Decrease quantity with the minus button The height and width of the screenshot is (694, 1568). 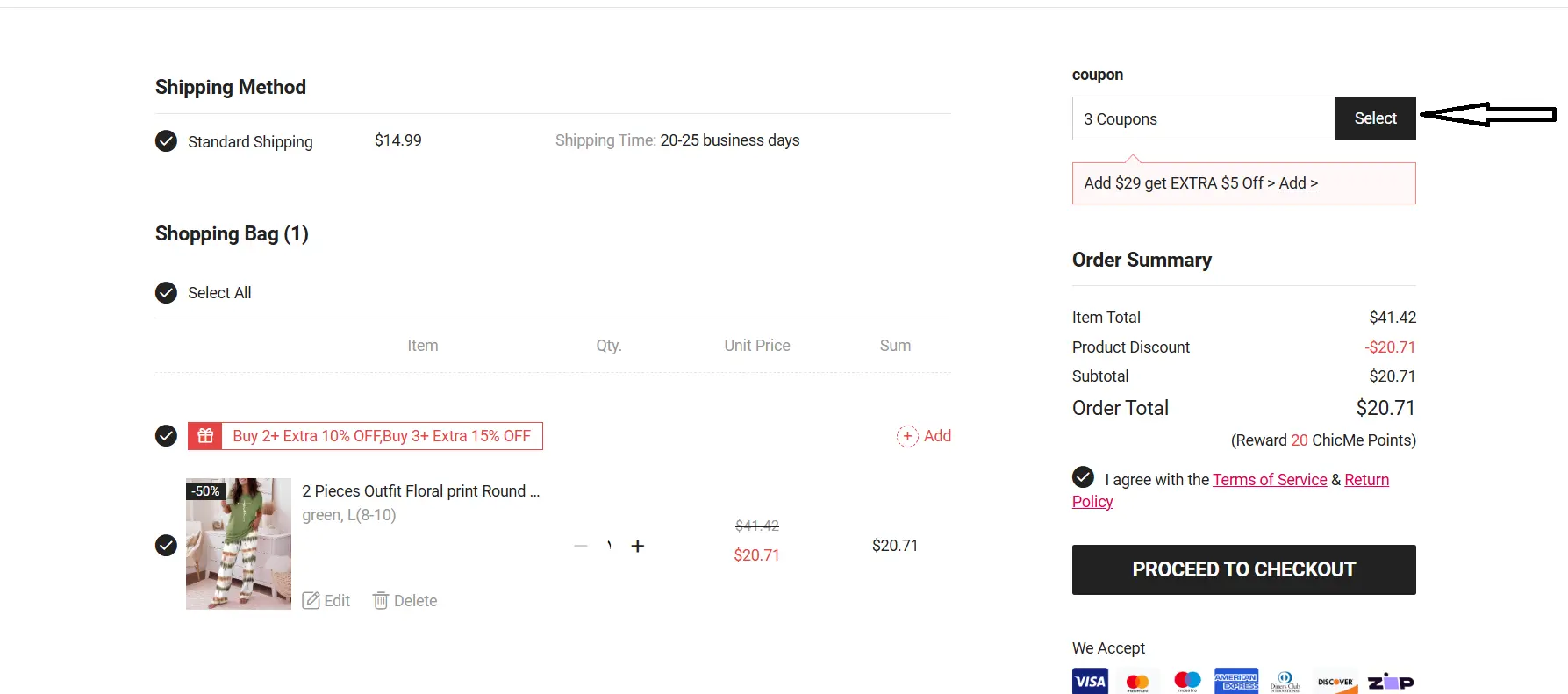(x=580, y=546)
